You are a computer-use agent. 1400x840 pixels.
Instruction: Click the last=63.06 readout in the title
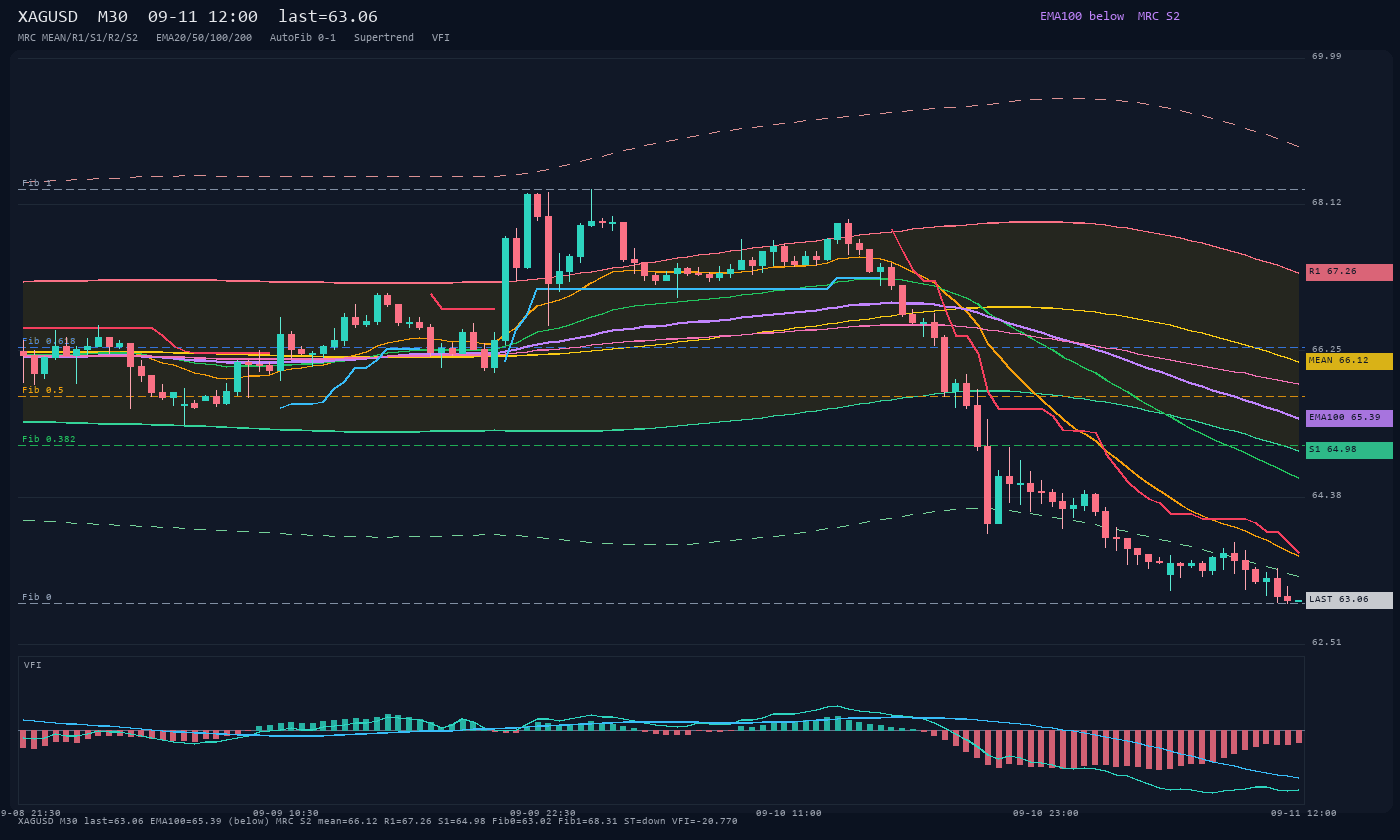[x=328, y=16]
